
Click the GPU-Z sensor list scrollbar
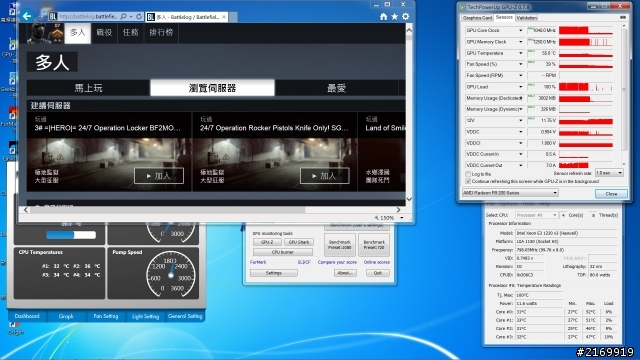[x=623, y=90]
